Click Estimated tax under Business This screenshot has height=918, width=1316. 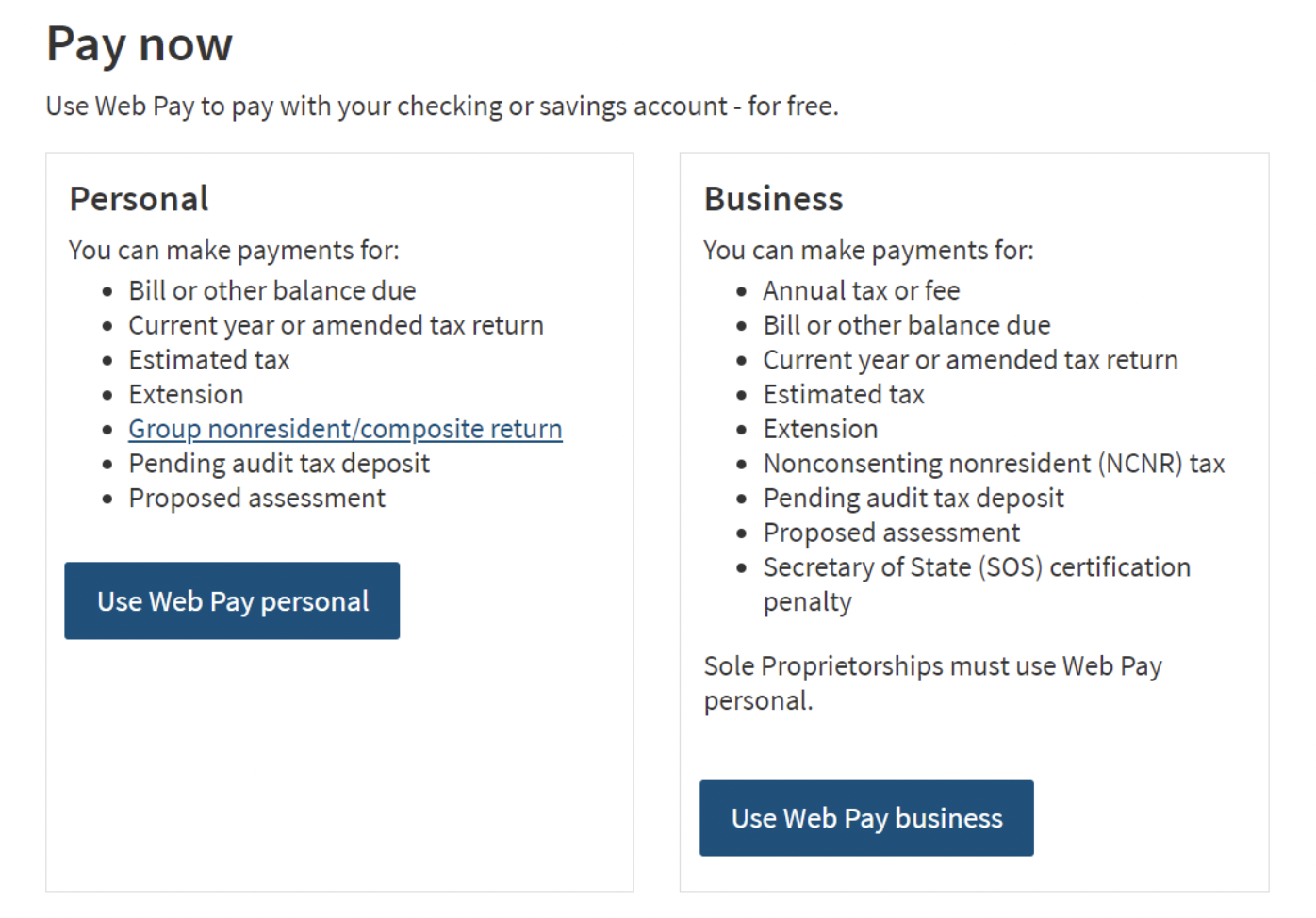tap(844, 394)
